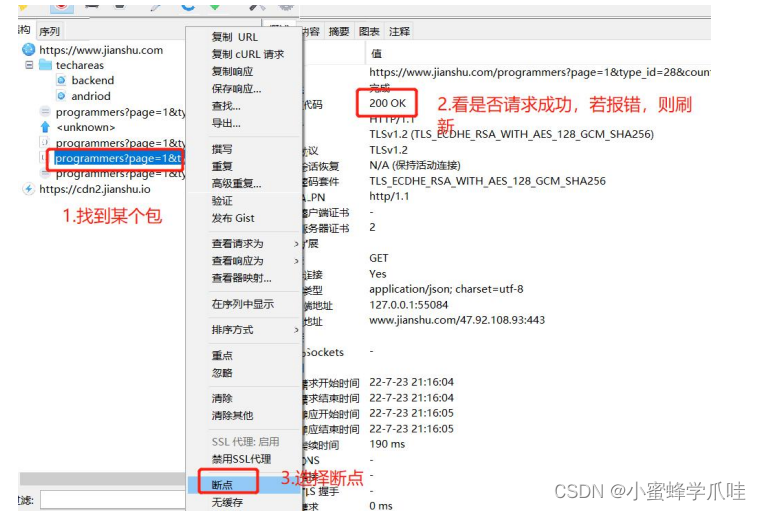
Task: Click the globe icon beside https://www.jianshu.com
Action: click(x=29, y=49)
